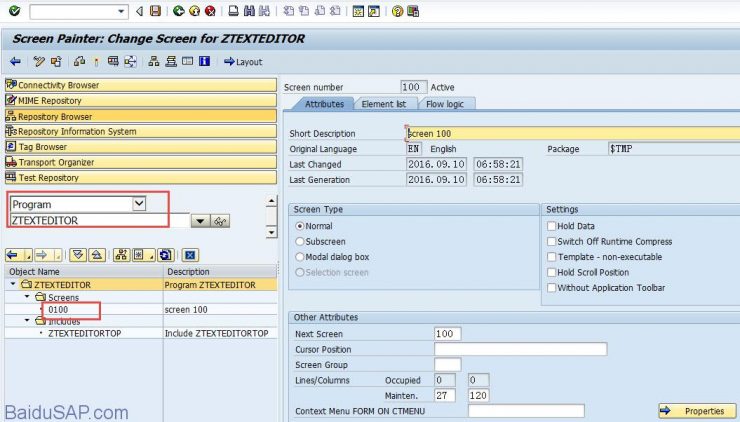
Task: Click the Properties button
Action: click(x=697, y=411)
